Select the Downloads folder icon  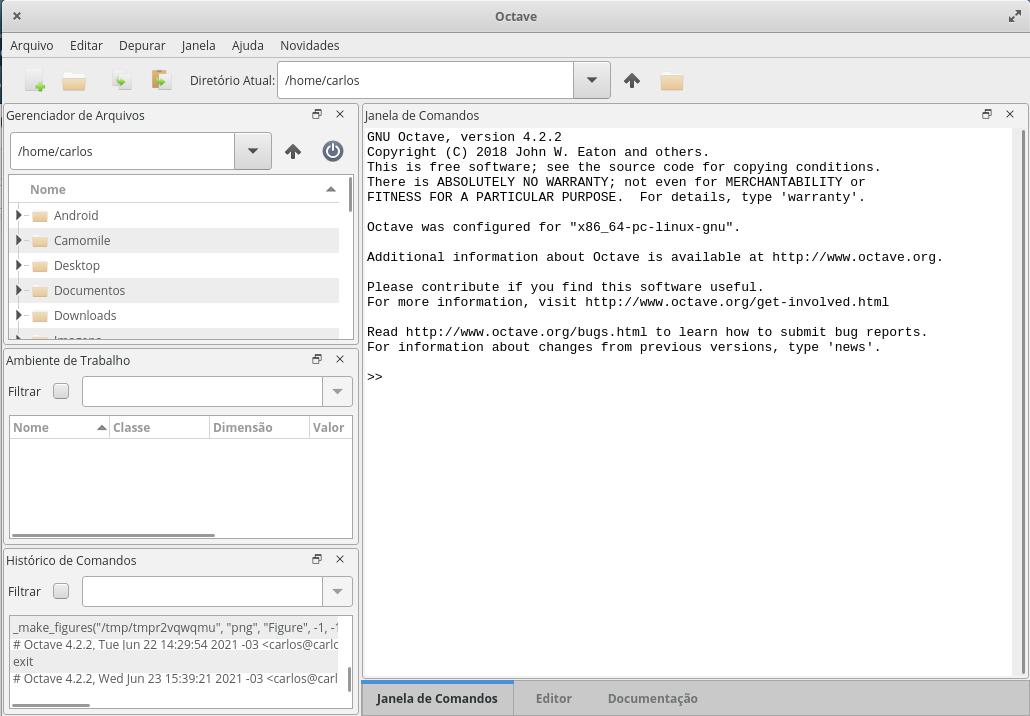click(x=40, y=316)
